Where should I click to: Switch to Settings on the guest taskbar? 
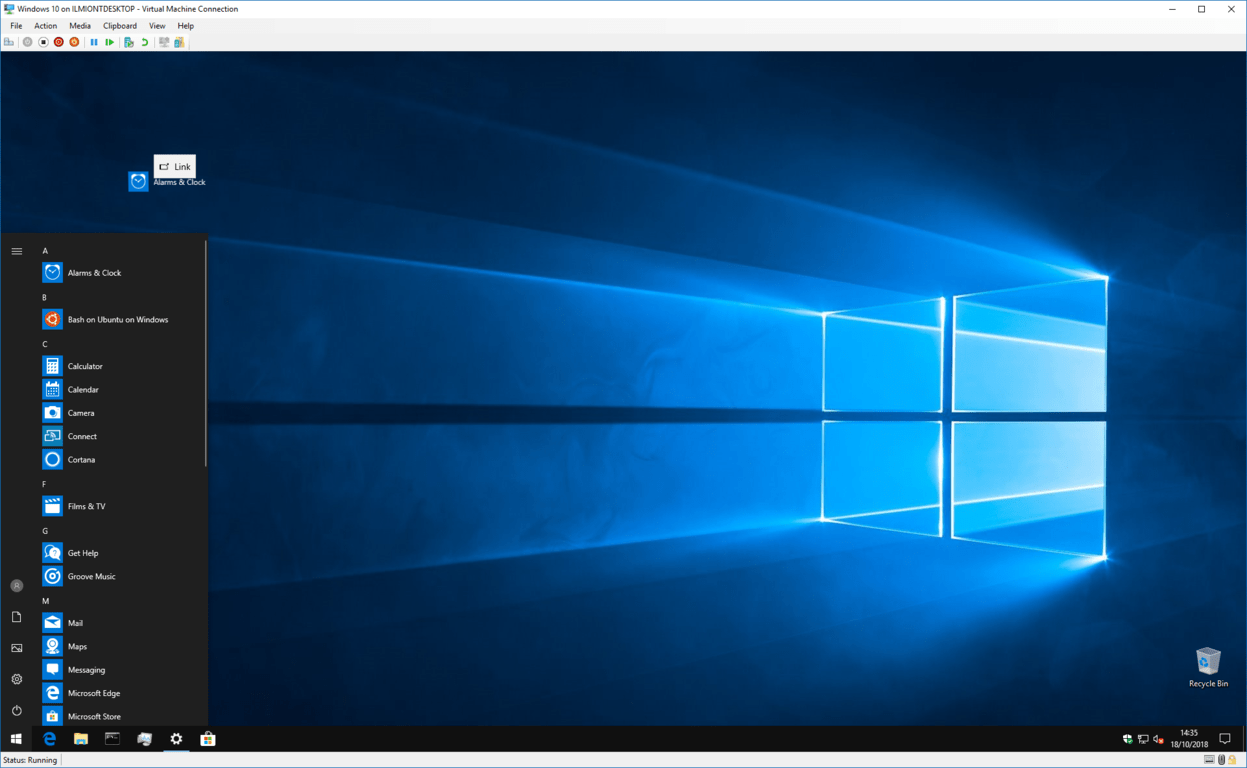click(x=176, y=739)
